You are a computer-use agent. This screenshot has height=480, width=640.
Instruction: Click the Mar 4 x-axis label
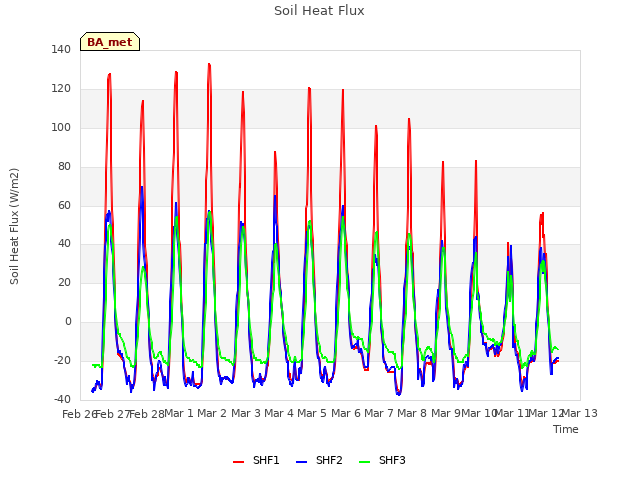279,413
